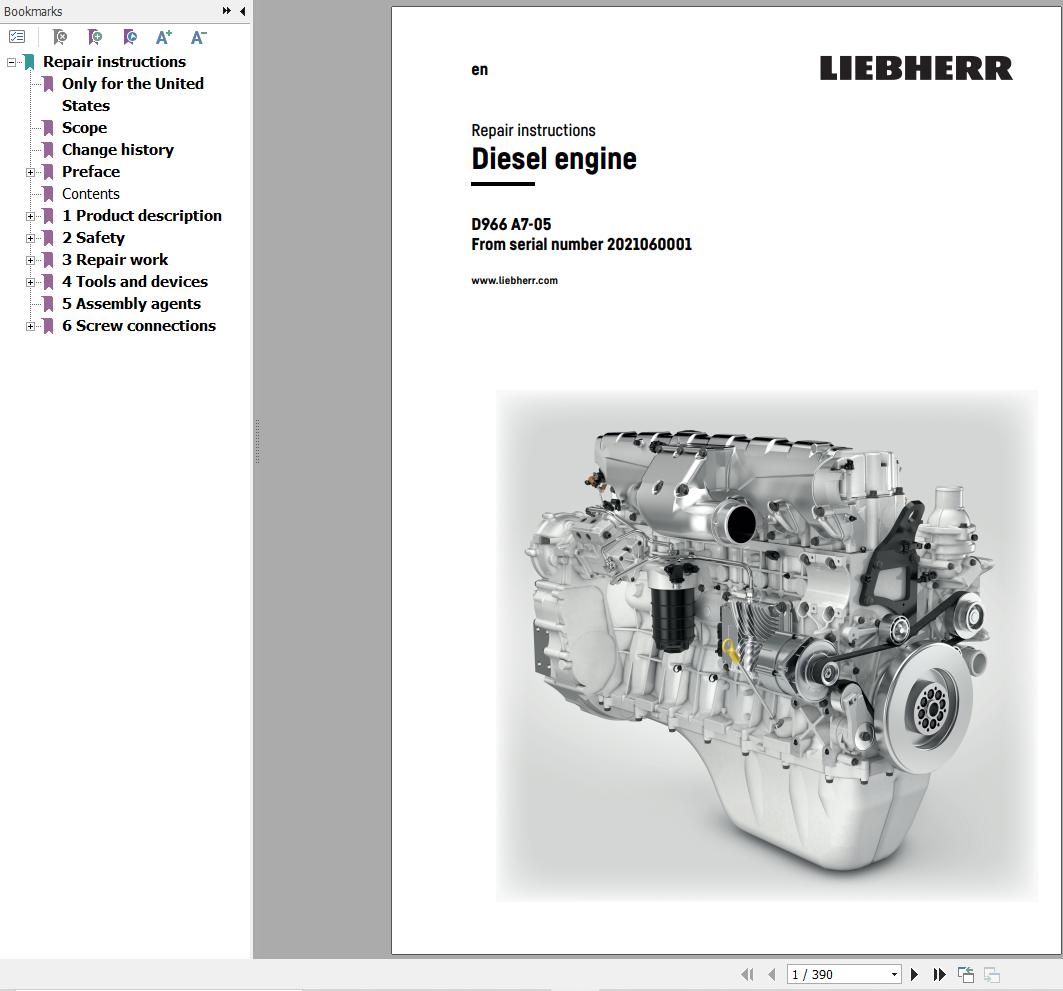Expand the 2 Safety bookmark
Screen dimensions: 1063x991
click(x=31, y=237)
